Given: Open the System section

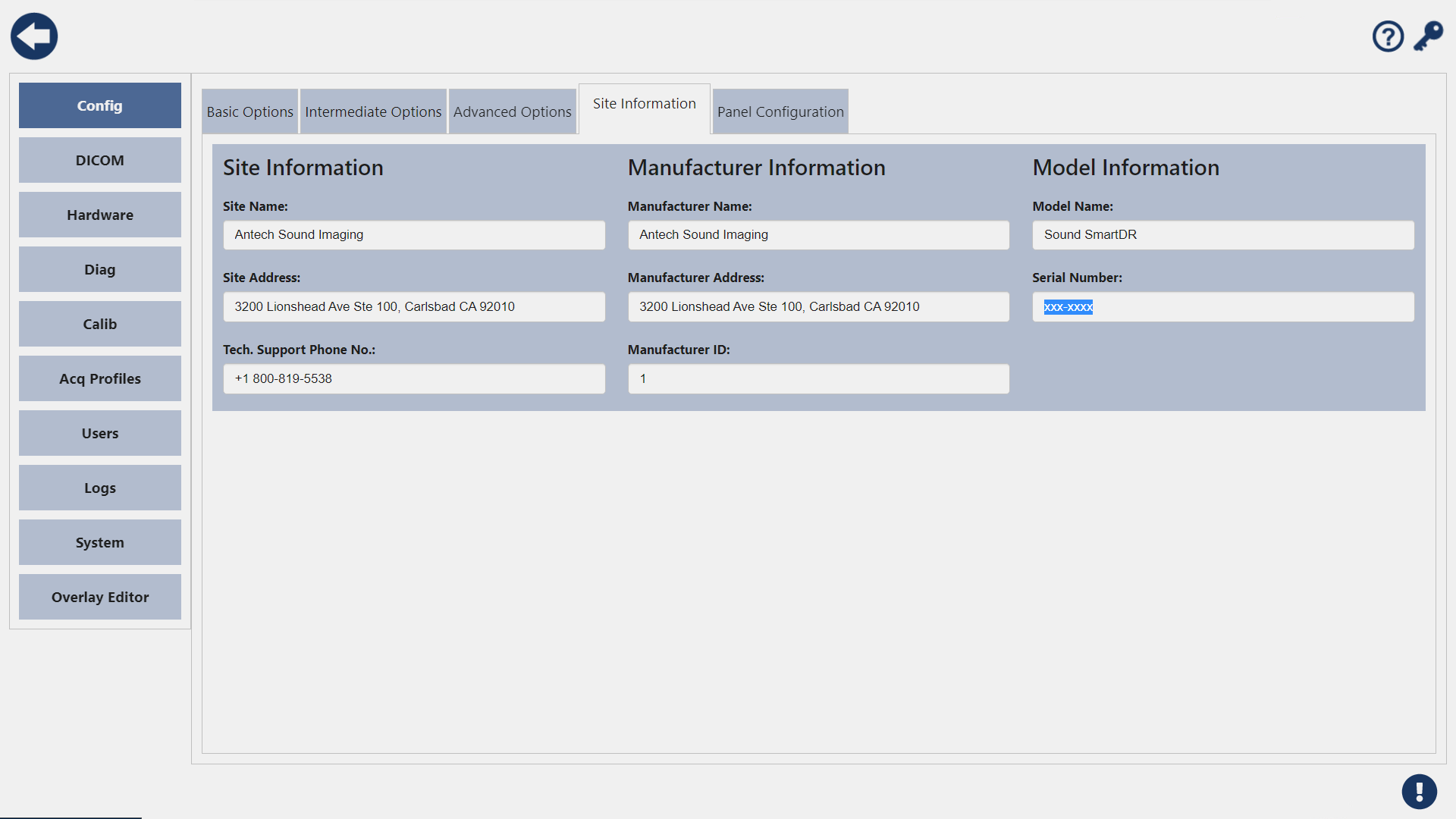Looking at the screenshot, I should pyautogui.click(x=100, y=542).
